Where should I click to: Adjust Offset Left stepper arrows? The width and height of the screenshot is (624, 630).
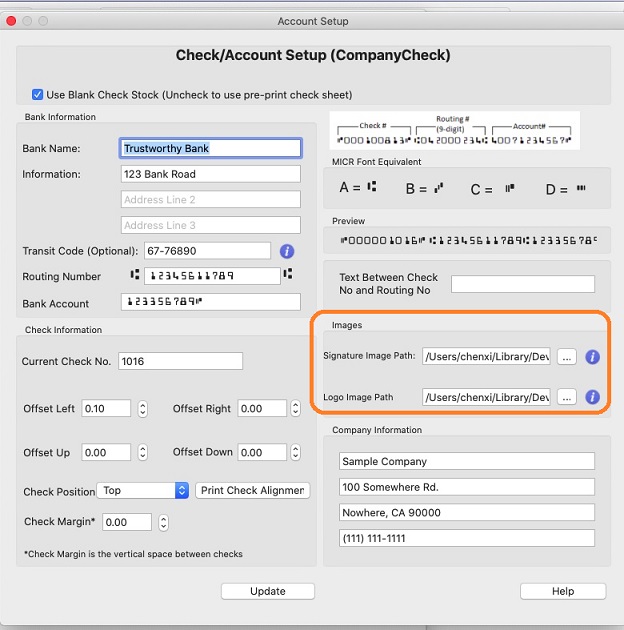click(x=143, y=409)
